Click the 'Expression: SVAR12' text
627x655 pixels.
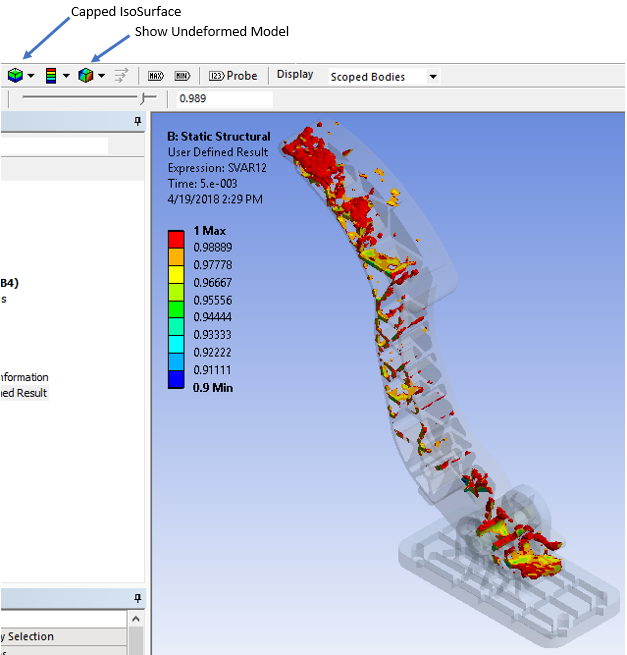click(217, 168)
